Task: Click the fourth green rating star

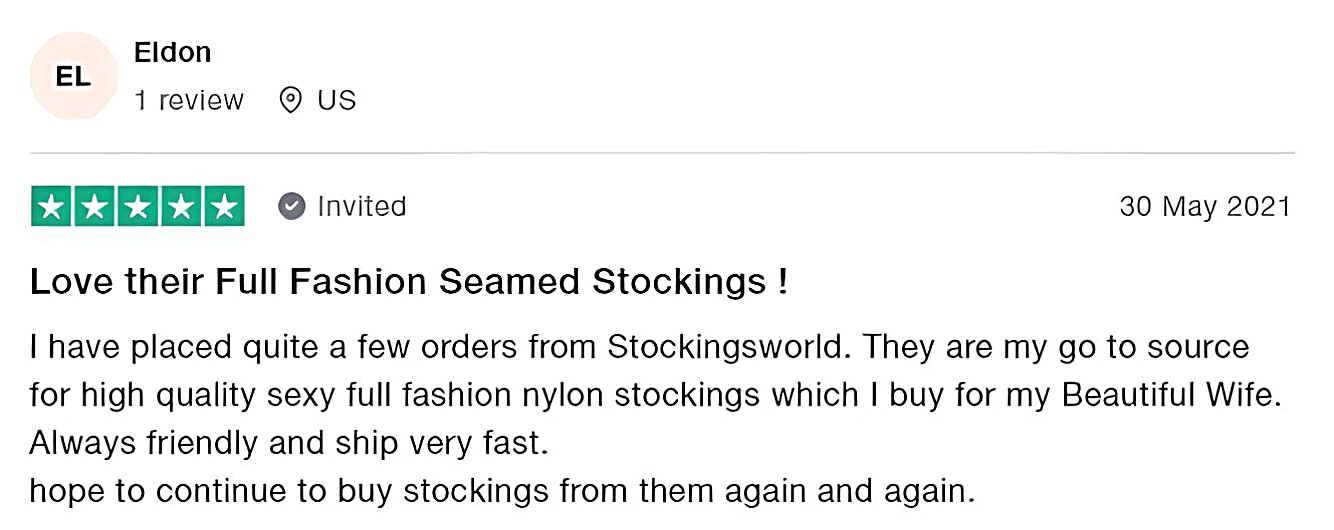Action: (181, 206)
